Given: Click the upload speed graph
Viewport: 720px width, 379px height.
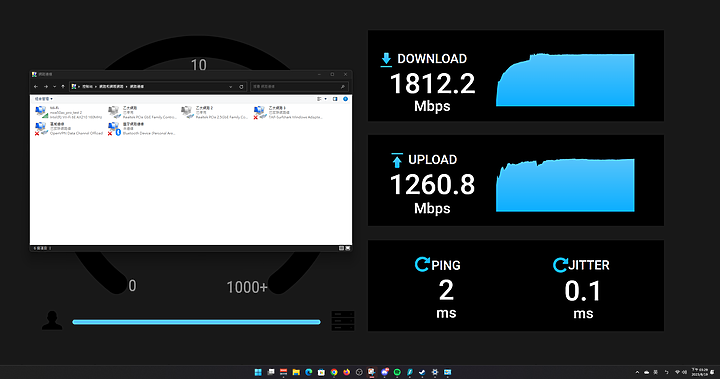Looking at the screenshot, I should coord(565,185).
